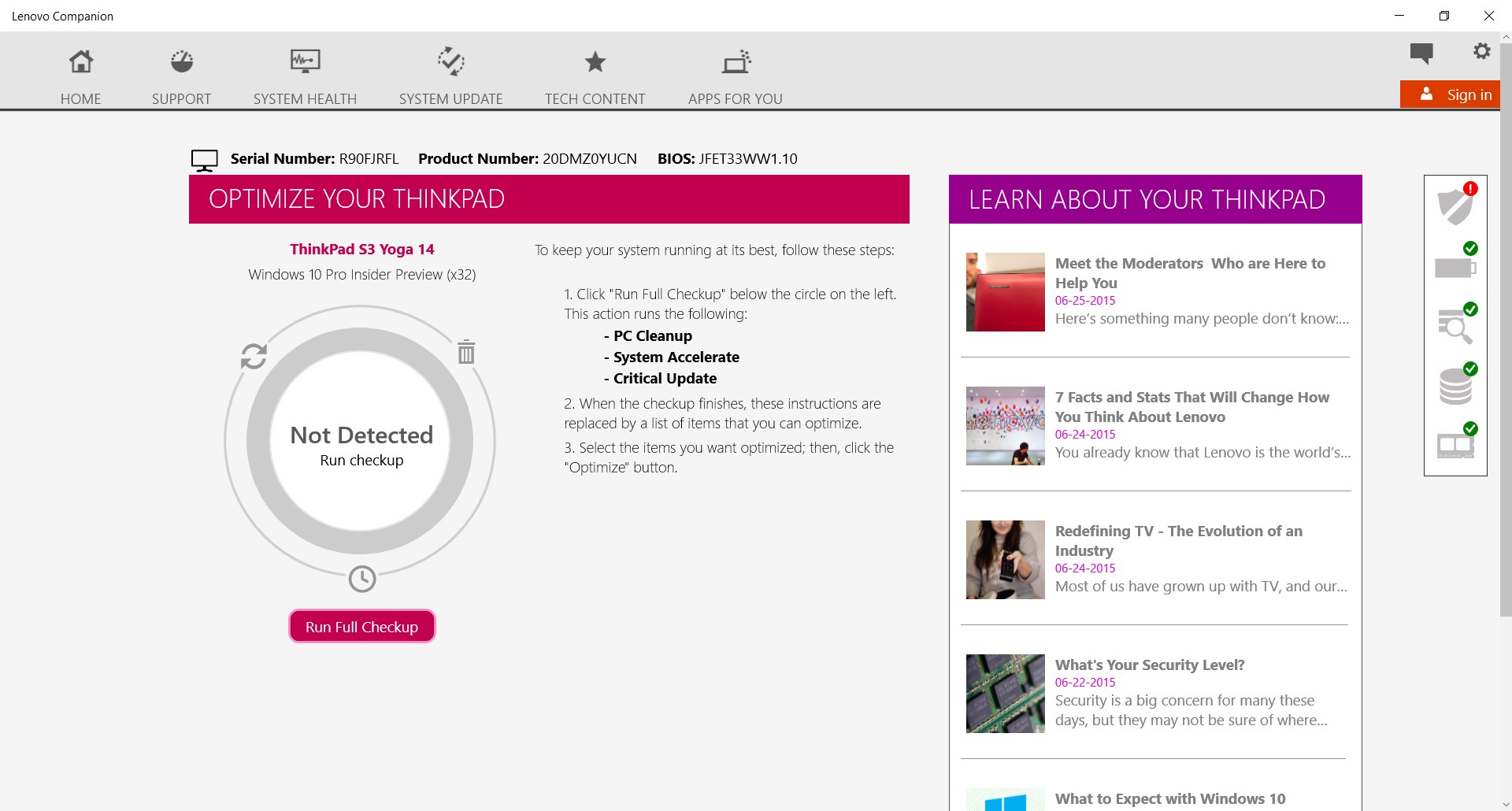1512x811 pixels.
Task: Click the trash can cleanup icon
Action: pyautogui.click(x=466, y=352)
